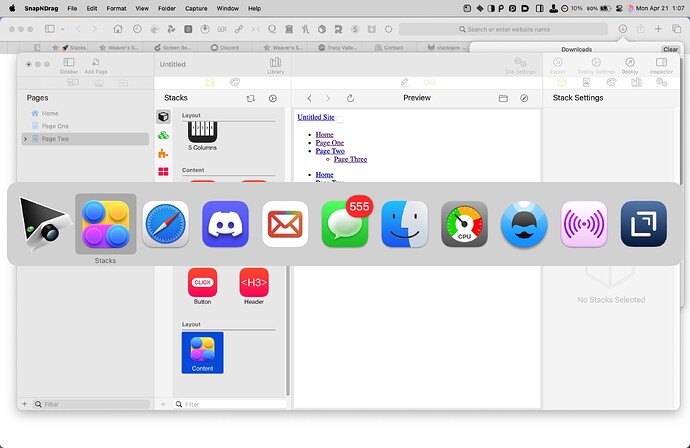Screen dimensions: 690x448
Task: Go forward in Preview pane
Action: [328, 98]
